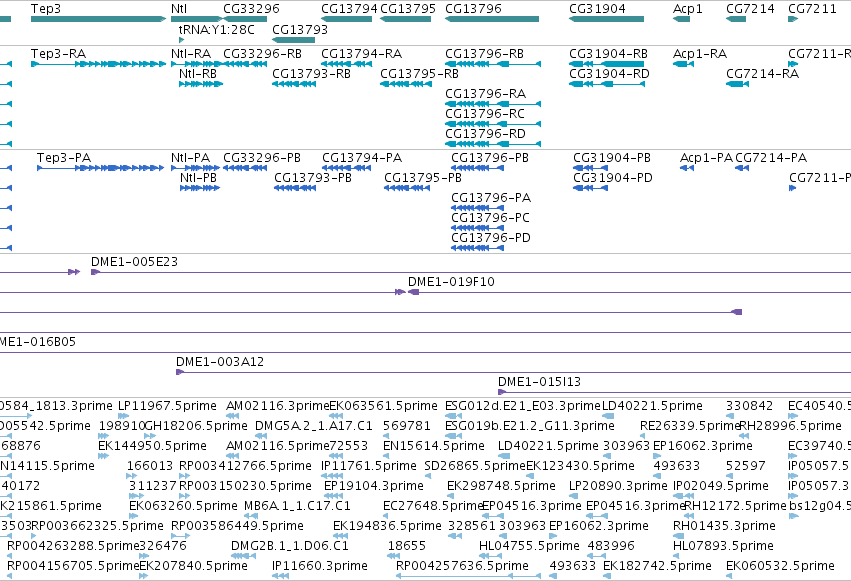Open the CG13796-RC transcript
851x581 pixels.
coord(493,124)
